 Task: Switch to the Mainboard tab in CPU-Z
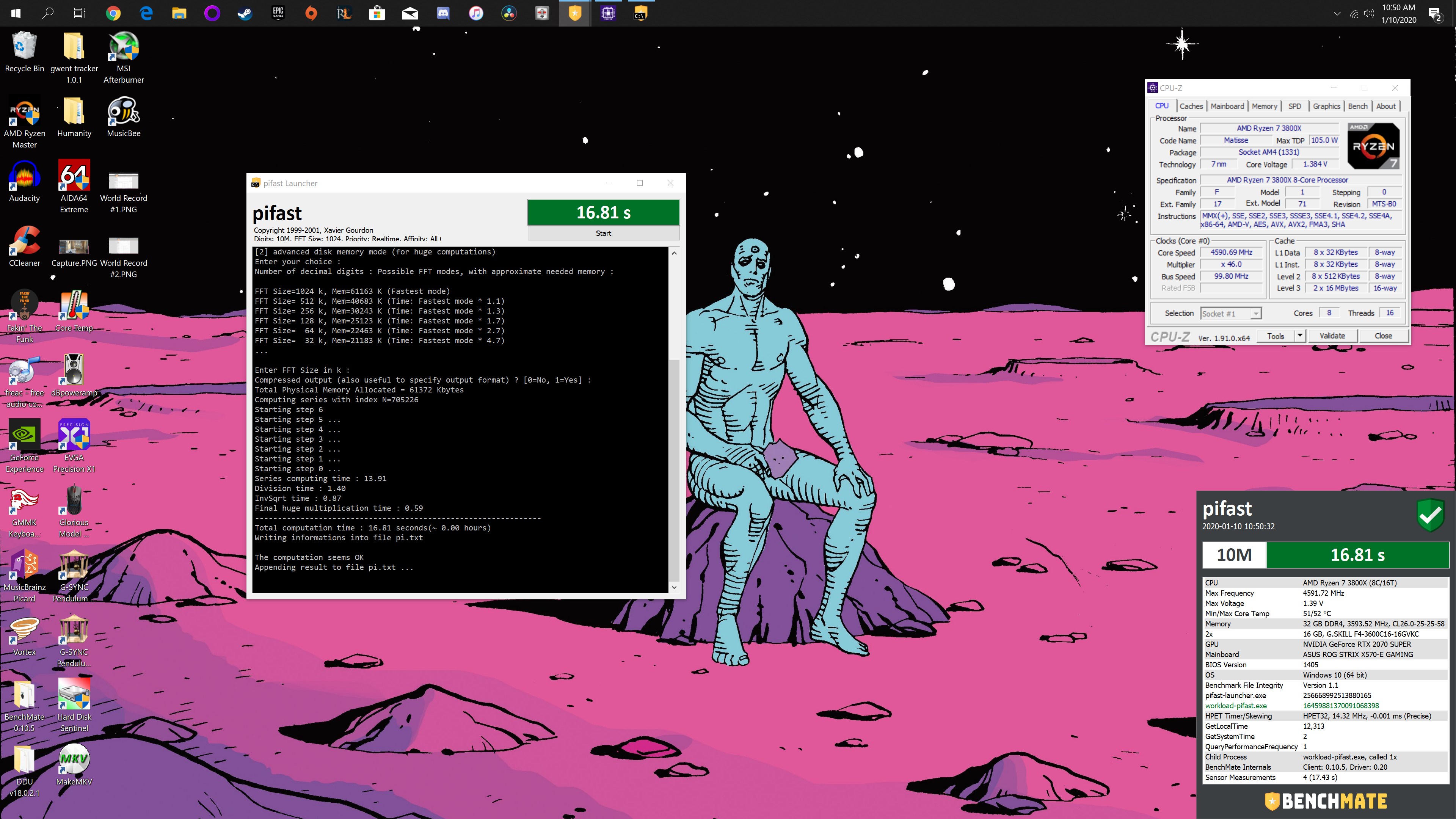[x=1227, y=106]
